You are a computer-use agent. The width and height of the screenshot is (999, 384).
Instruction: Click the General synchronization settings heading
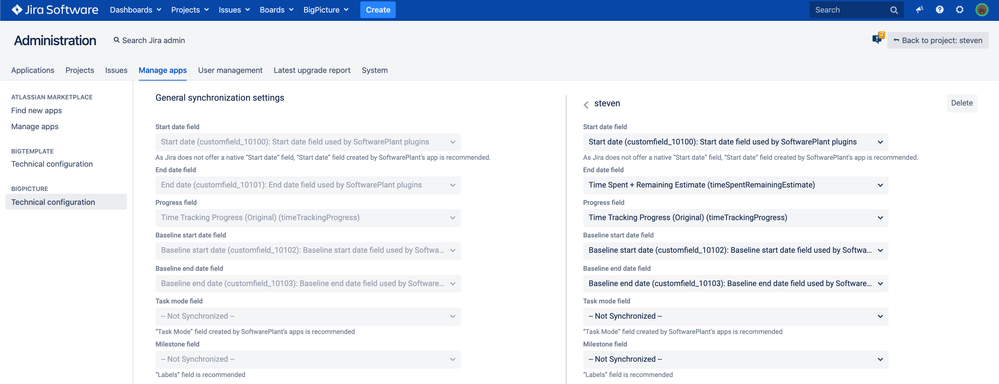point(220,98)
